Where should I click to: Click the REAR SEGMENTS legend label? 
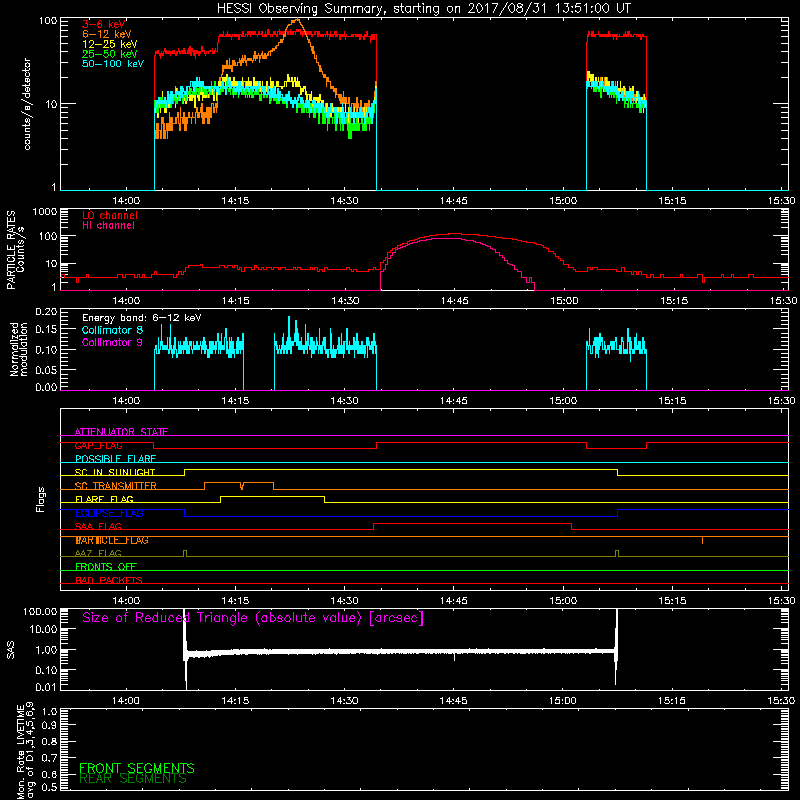point(133,779)
